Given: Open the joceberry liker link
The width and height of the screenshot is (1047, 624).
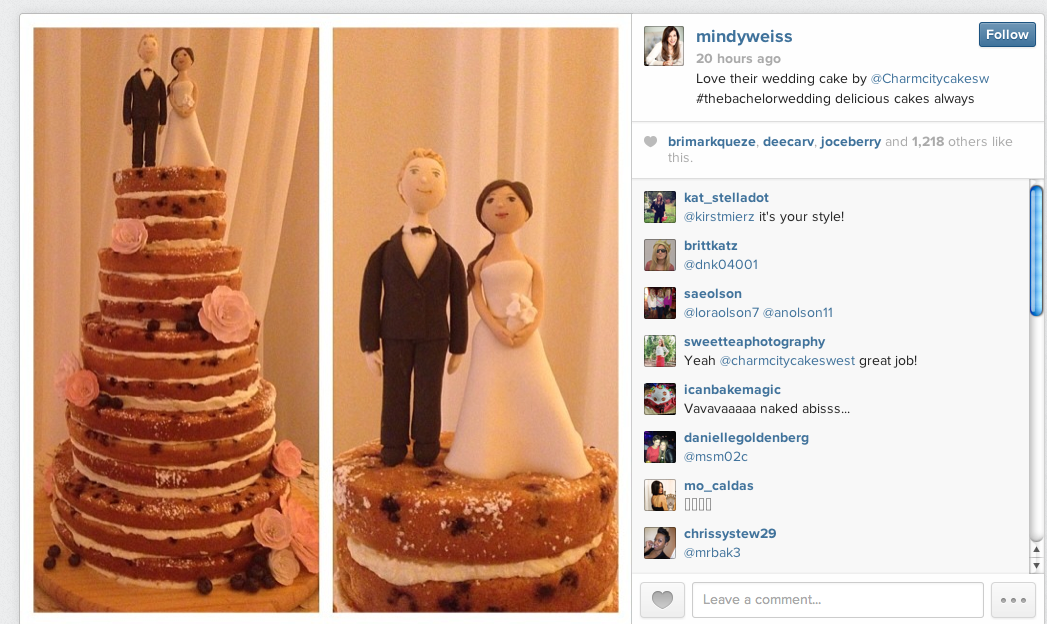Looking at the screenshot, I should tap(850, 141).
